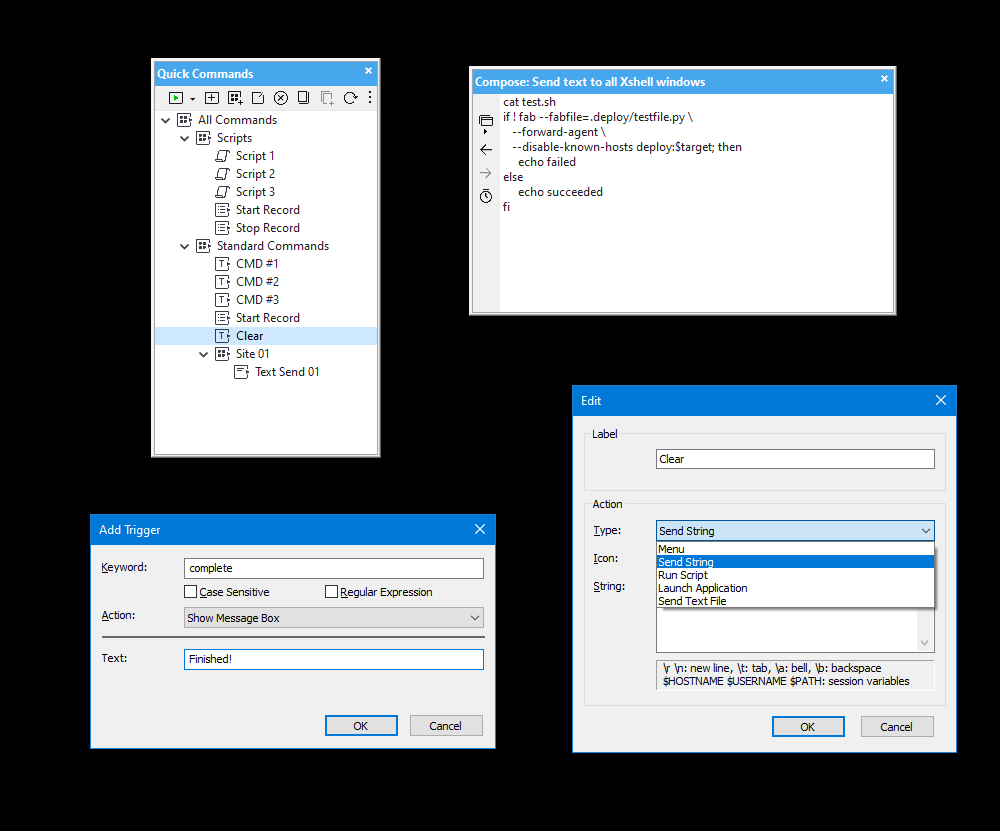Choose Send String from the Type list
Image resolution: width=1000 pixels, height=831 pixels.
tap(795, 562)
